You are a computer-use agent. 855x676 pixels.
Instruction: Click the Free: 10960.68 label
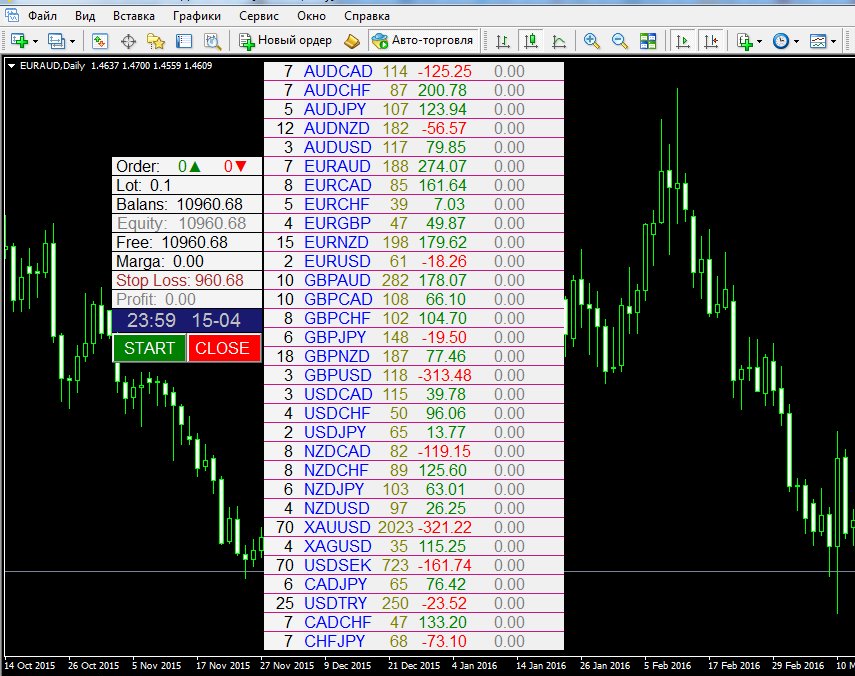[x=172, y=242]
